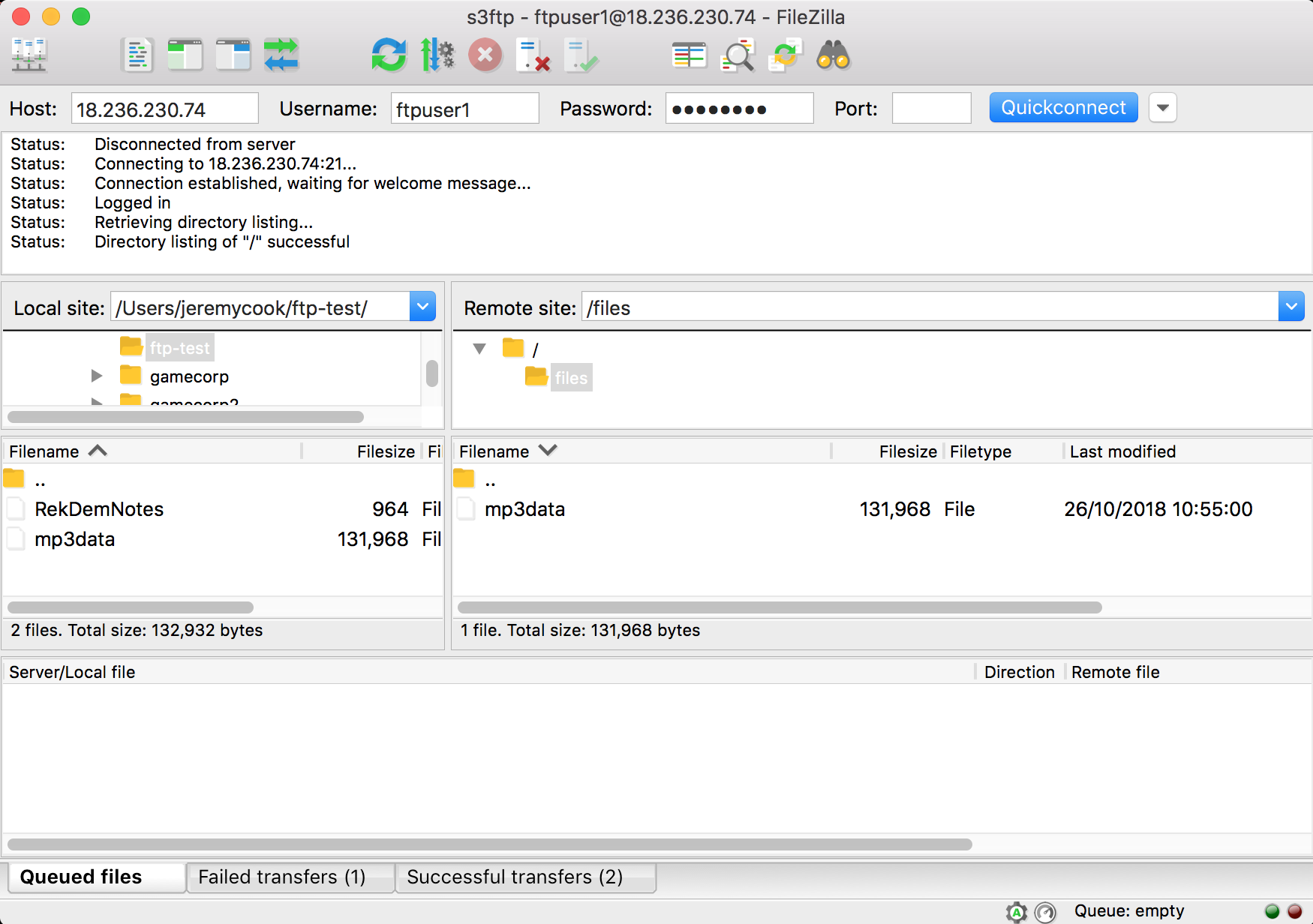Viewport: 1313px width, 924px height.
Task: Click the binoculars file search icon
Action: point(833,55)
